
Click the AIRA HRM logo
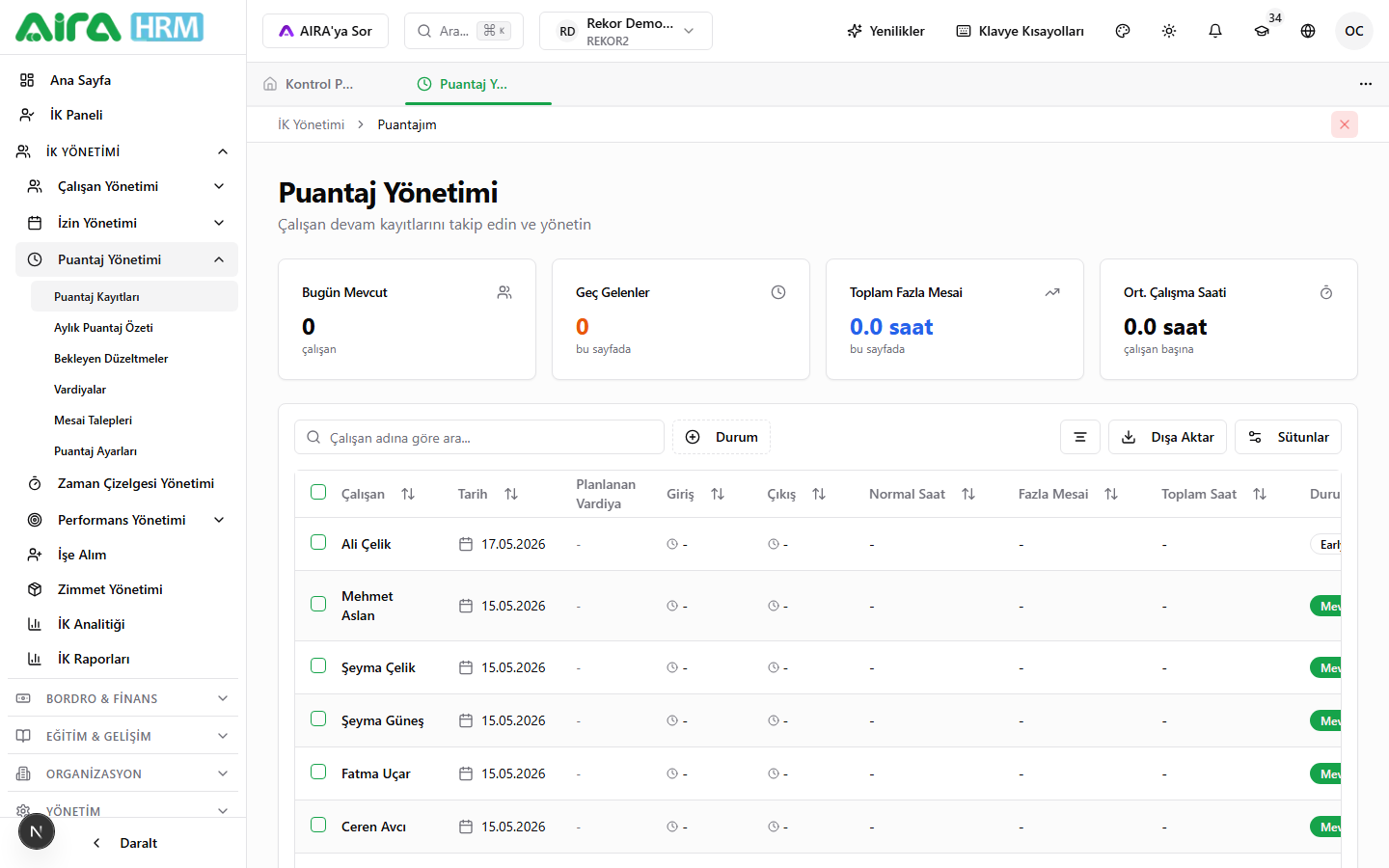109,27
